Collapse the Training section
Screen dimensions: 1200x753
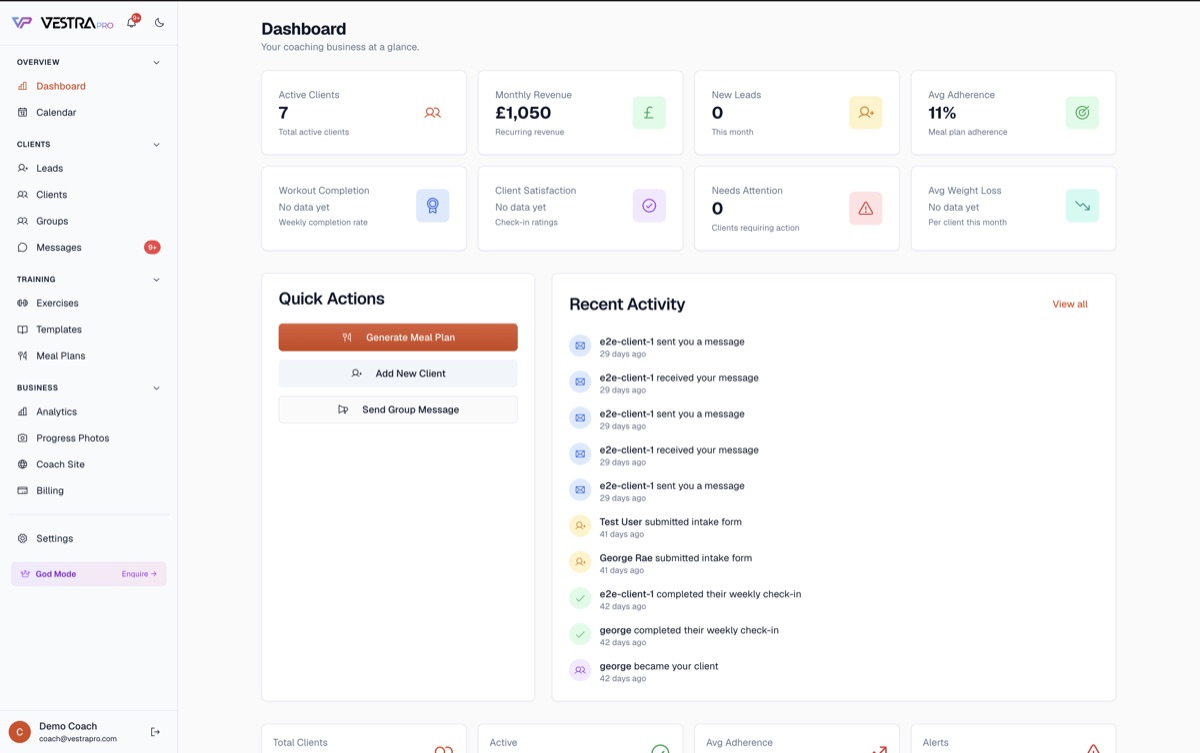click(156, 279)
